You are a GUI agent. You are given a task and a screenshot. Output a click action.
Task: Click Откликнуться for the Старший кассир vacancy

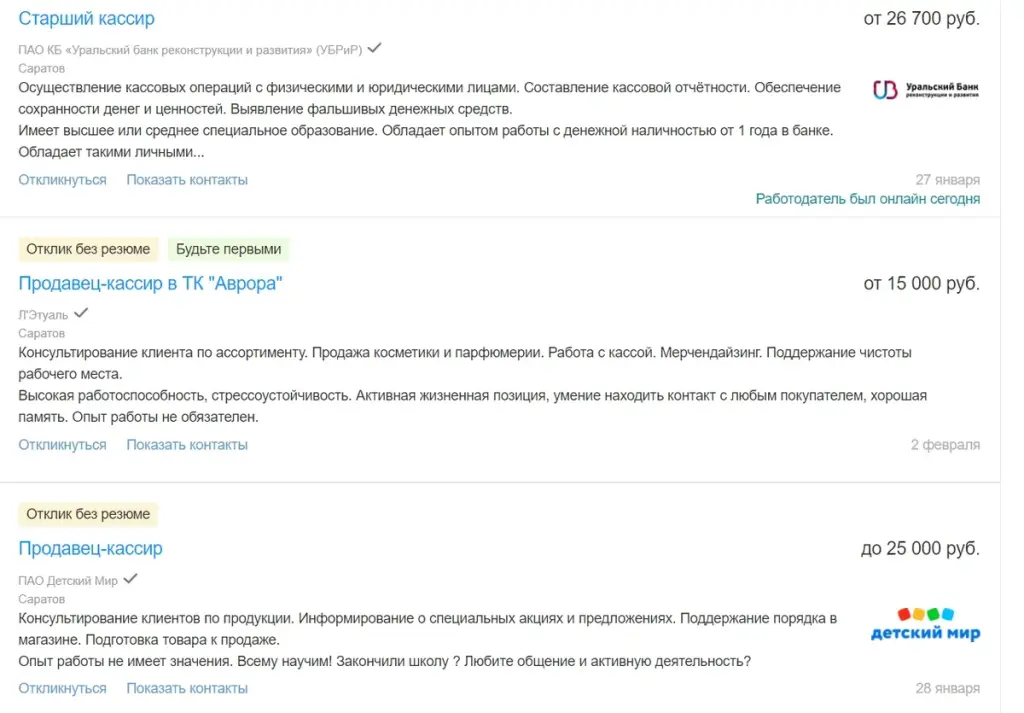(x=62, y=180)
